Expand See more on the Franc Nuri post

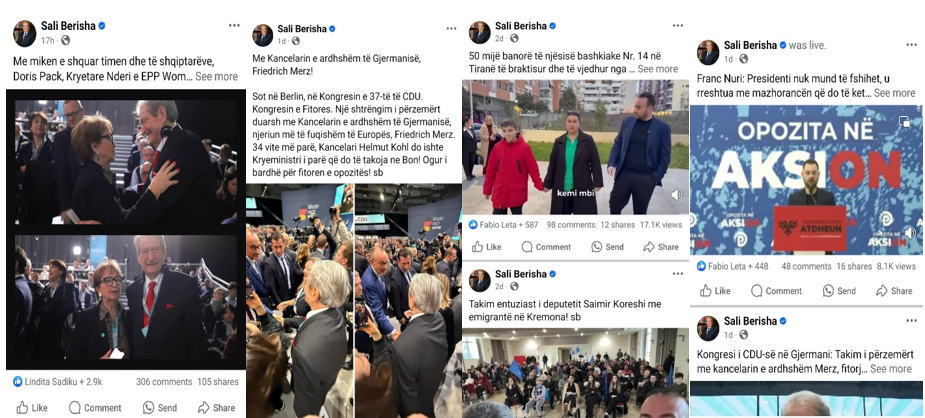tap(894, 93)
